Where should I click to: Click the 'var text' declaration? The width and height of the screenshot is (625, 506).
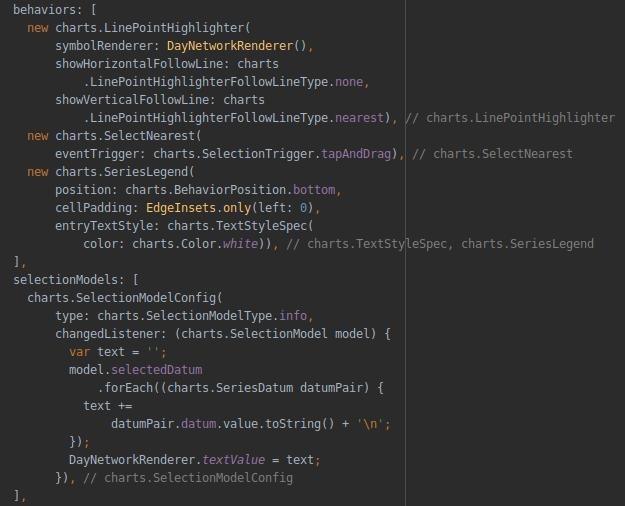(97, 352)
